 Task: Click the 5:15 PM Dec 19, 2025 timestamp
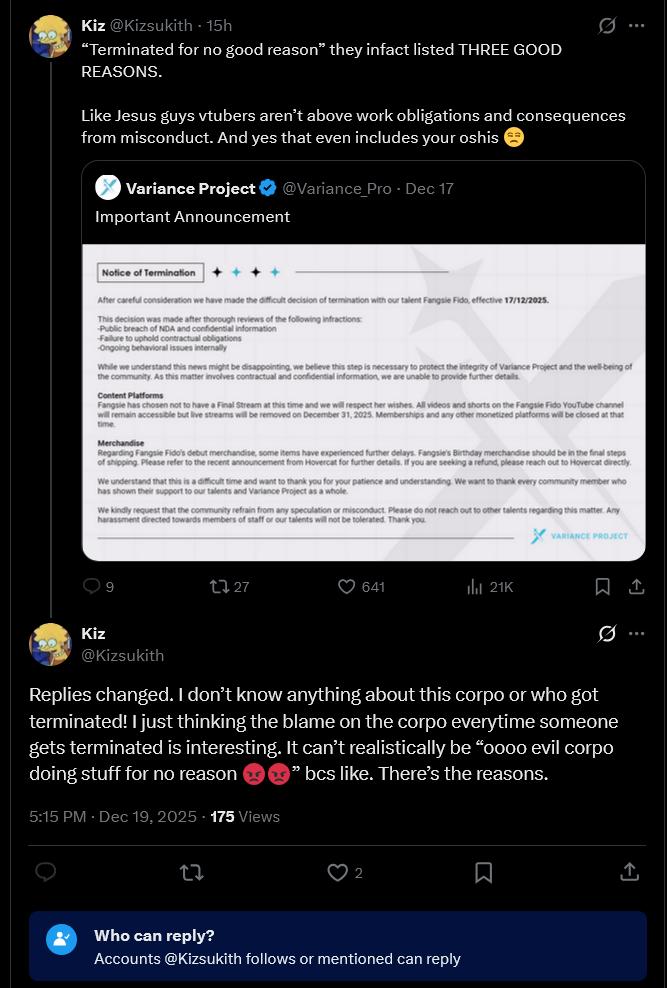click(113, 817)
